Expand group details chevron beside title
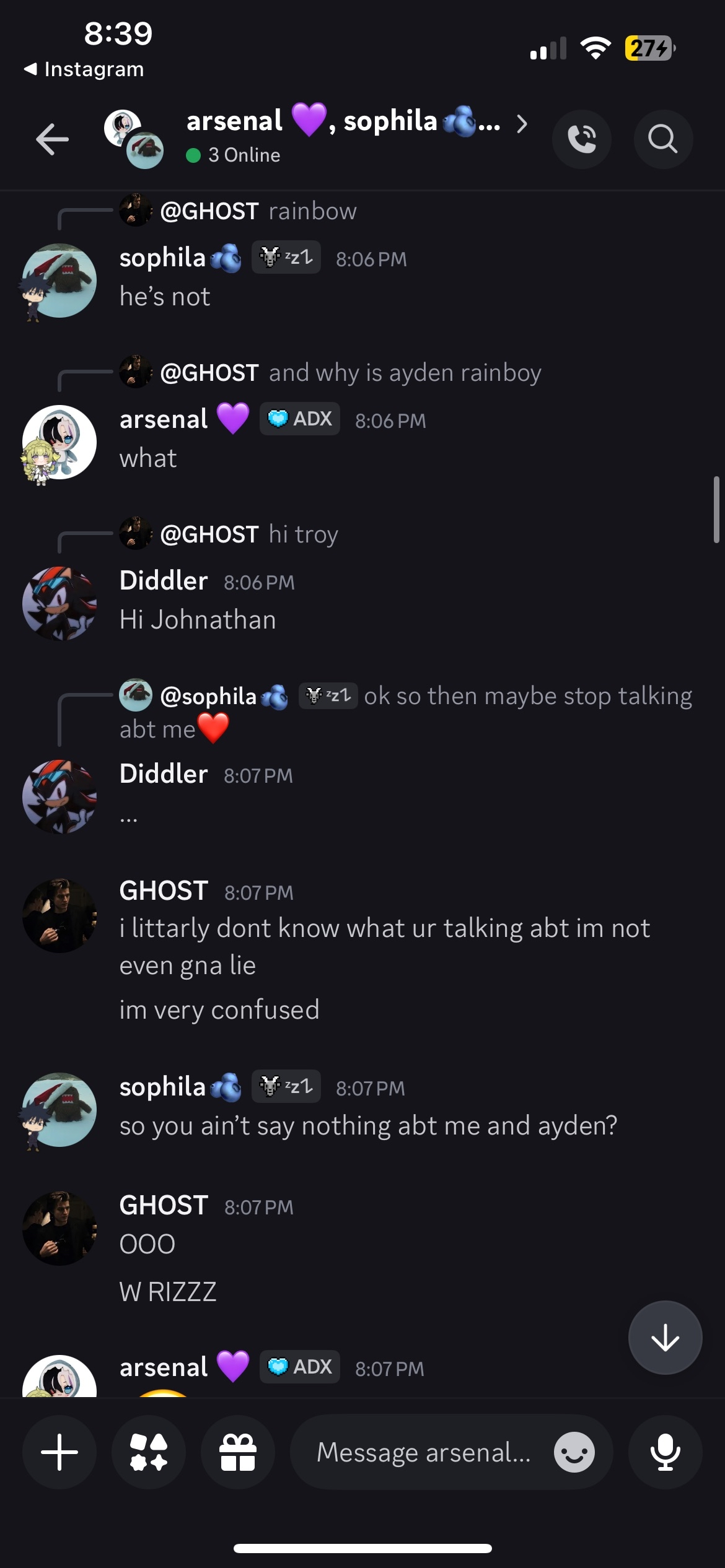Image resolution: width=725 pixels, height=1568 pixels. [522, 124]
